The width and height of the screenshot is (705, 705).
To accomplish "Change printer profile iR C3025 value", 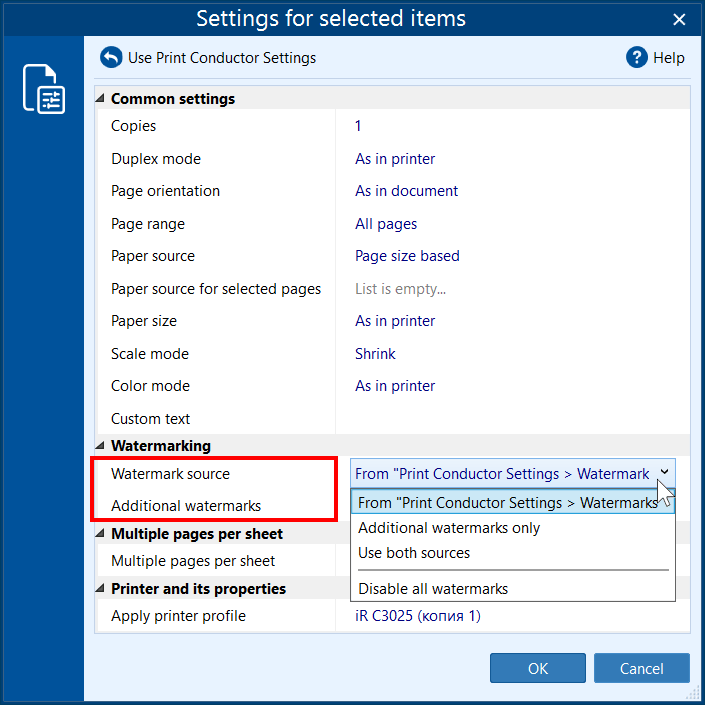I will coord(418,616).
